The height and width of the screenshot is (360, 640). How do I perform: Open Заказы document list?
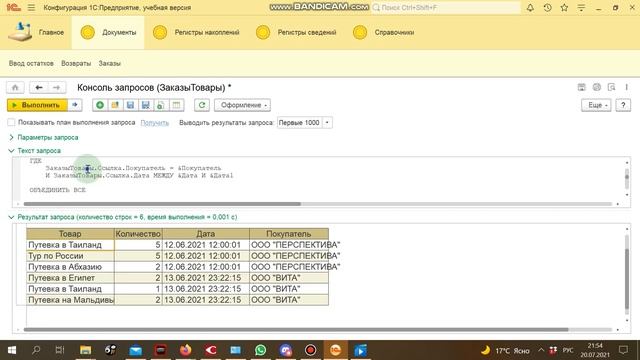coord(109,63)
